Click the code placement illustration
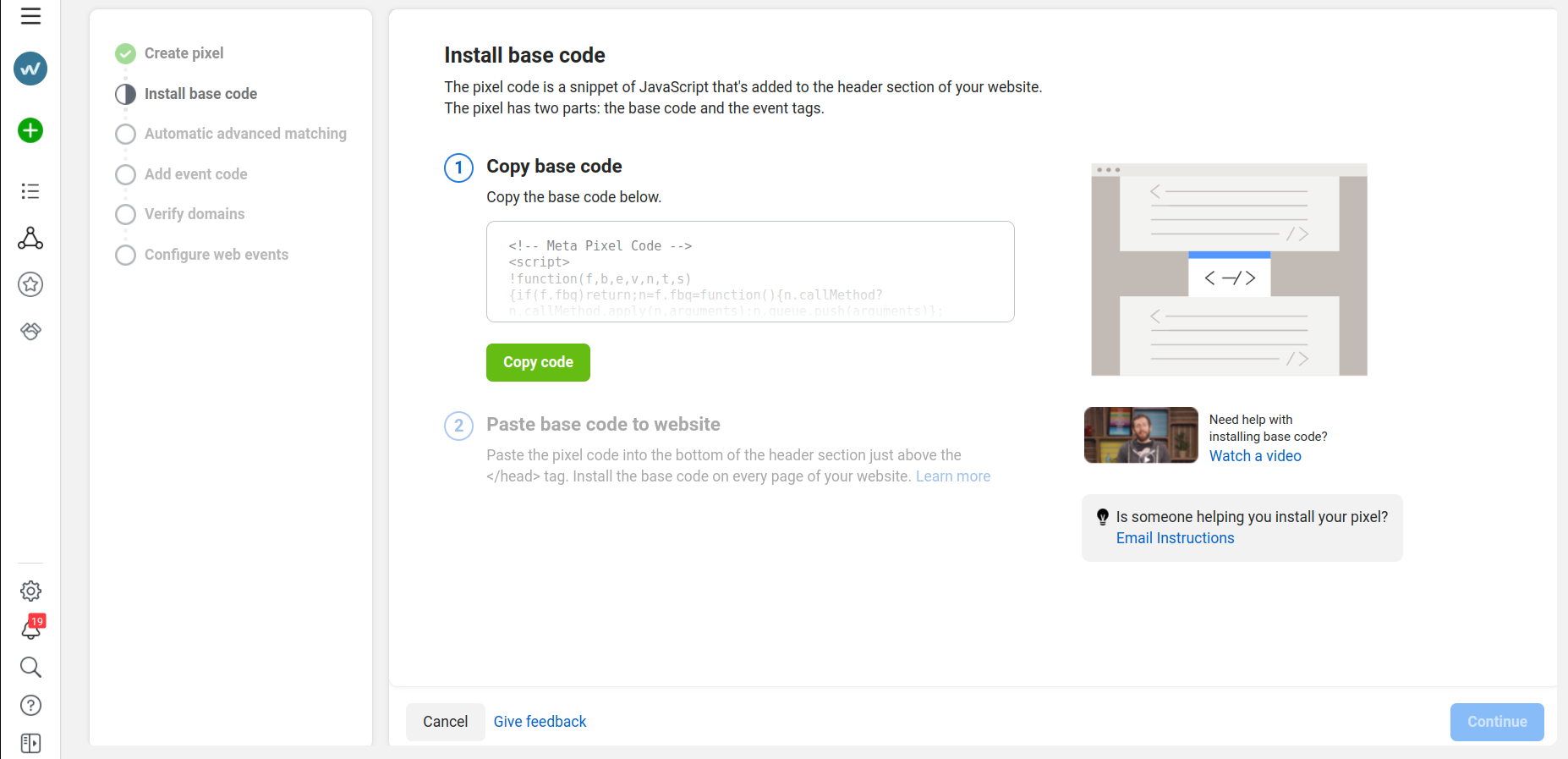Screen dimensions: 1568x759 coord(1229,270)
